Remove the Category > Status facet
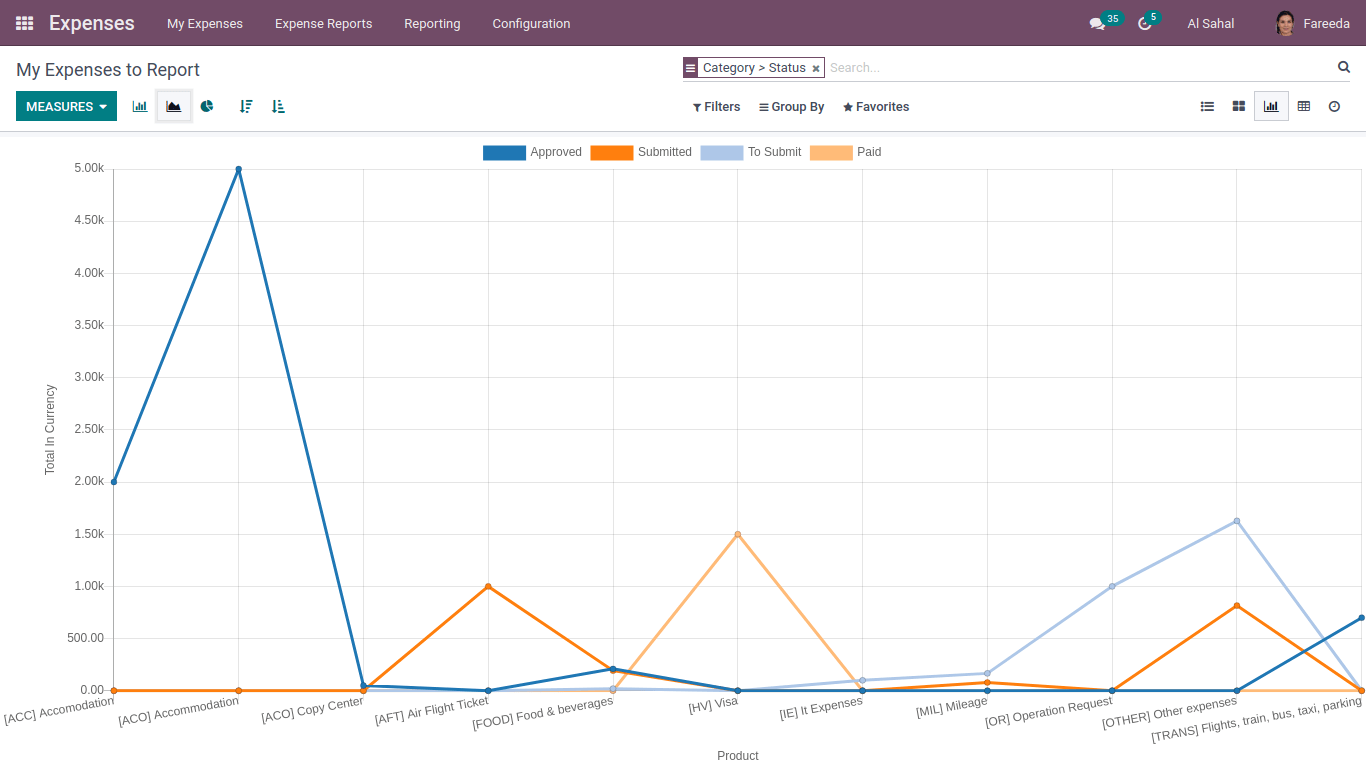 [x=816, y=68]
